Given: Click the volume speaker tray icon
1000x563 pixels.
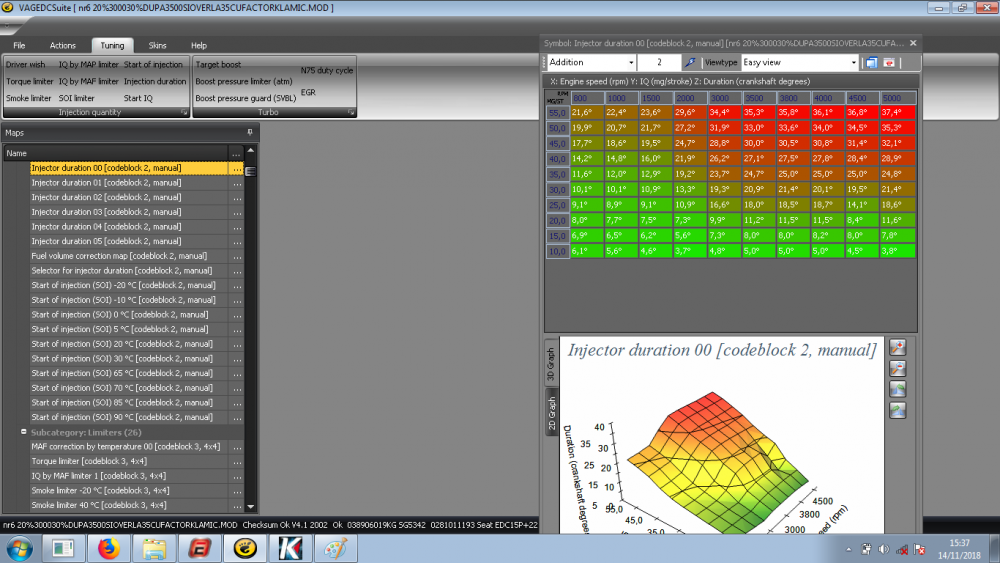Looking at the screenshot, I should click(x=883, y=549).
